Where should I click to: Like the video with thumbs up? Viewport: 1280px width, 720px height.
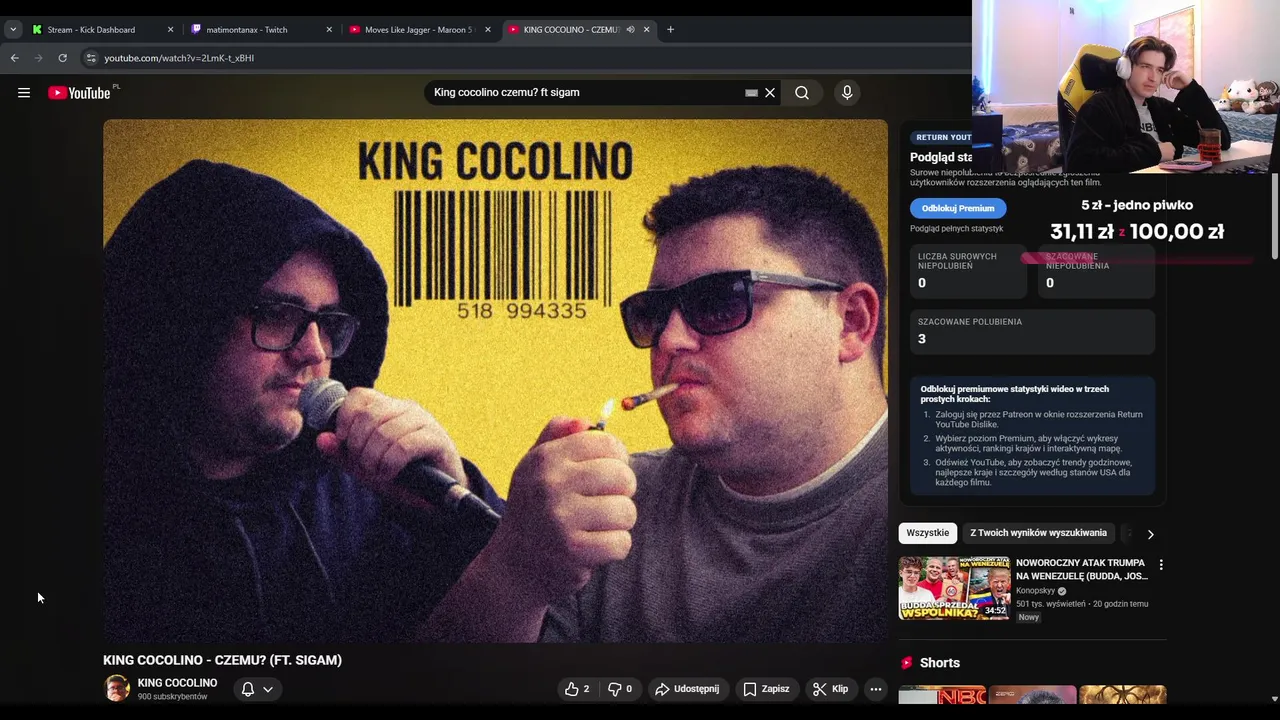[577, 689]
